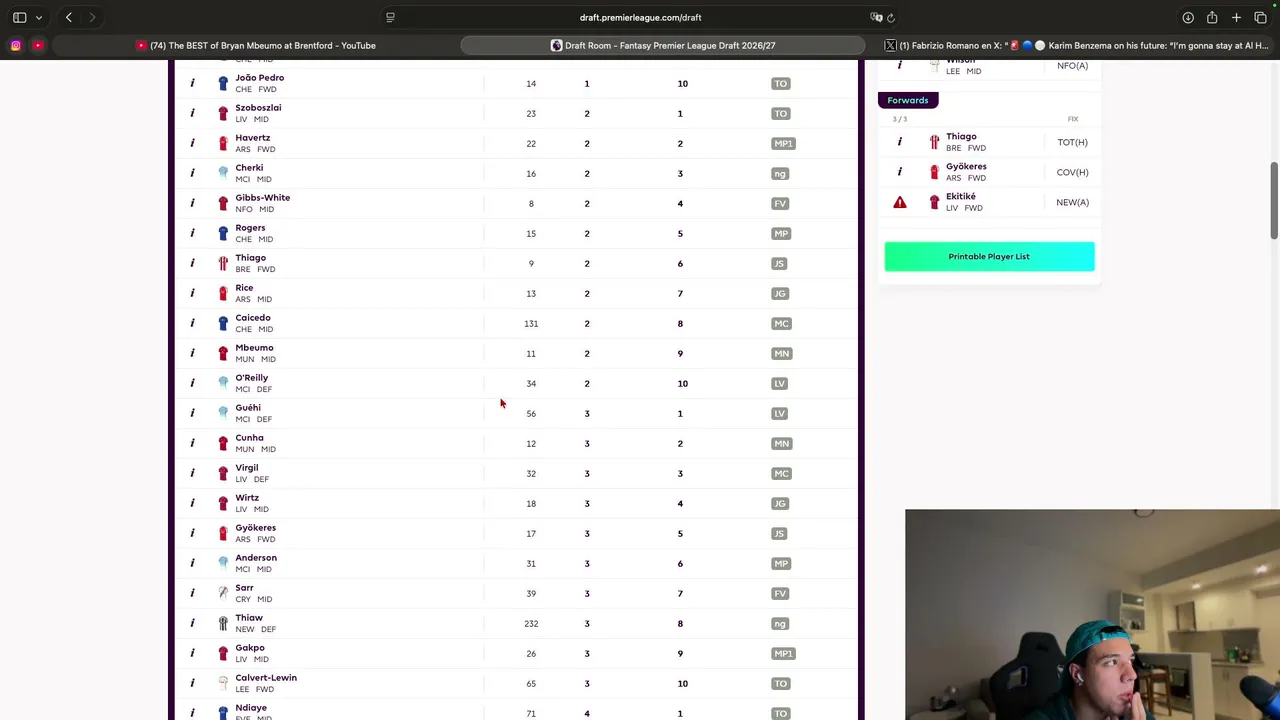Click the Printable Player List button
This screenshot has height=720, width=1280.
989,256
